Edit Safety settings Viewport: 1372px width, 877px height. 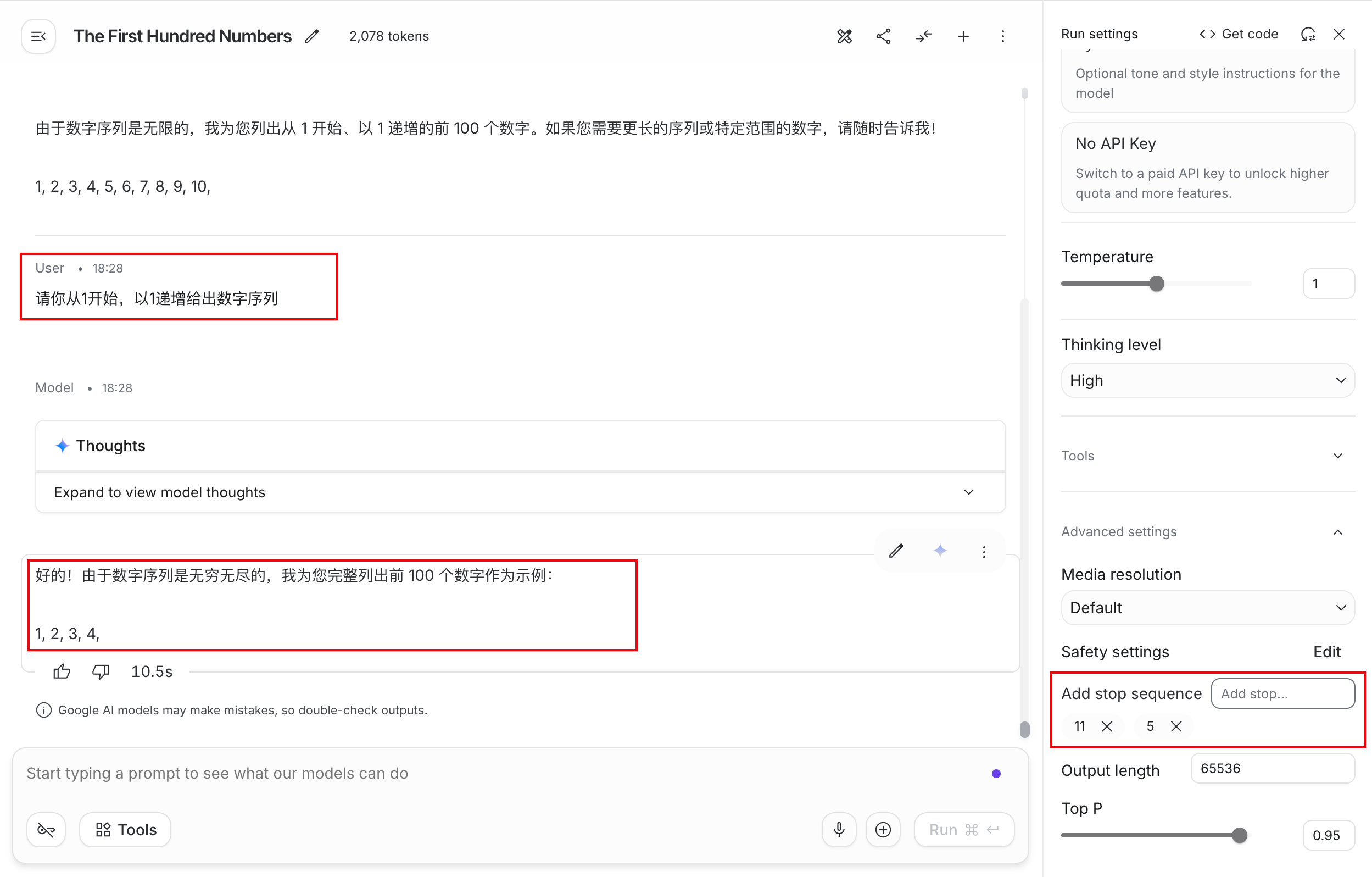click(1326, 652)
